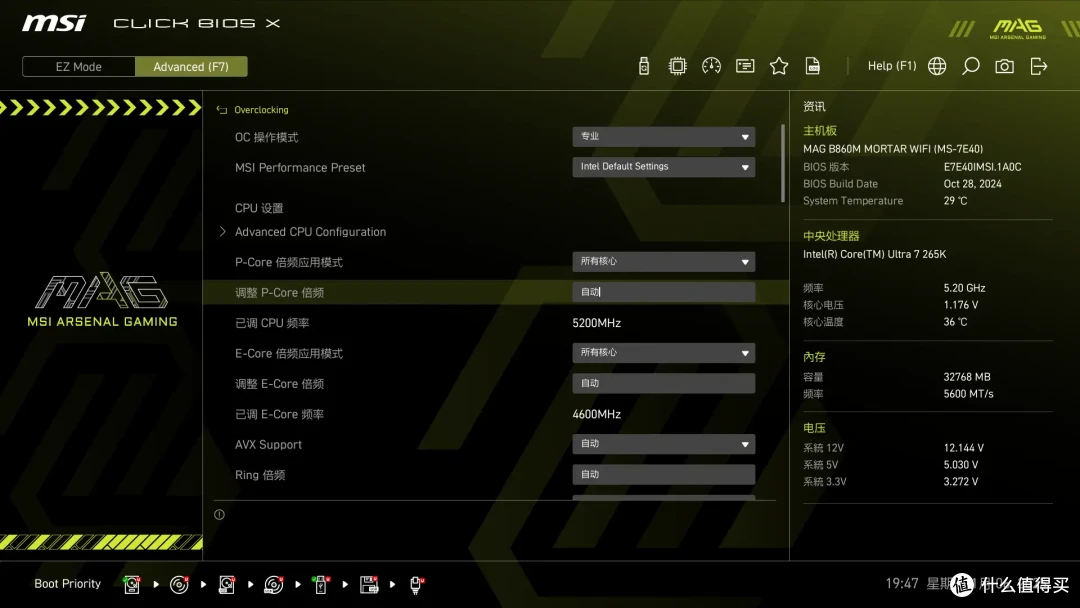Click the BIOS Build Date Oct 28, 2024
This screenshot has height=608, width=1080.
pyautogui.click(x=973, y=184)
